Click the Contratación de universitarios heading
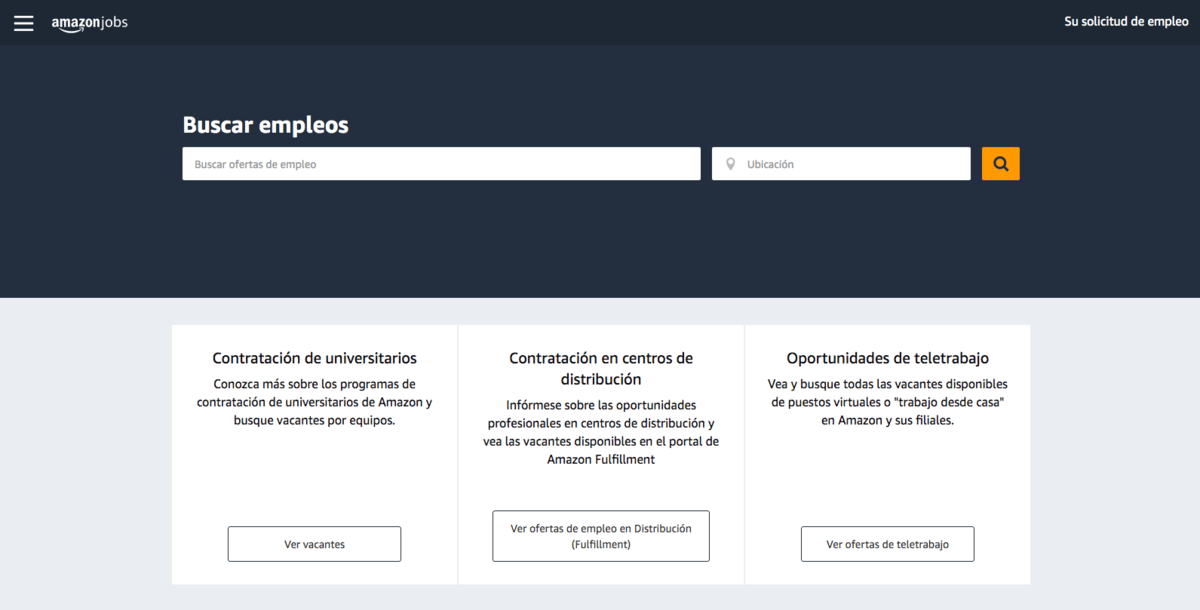 [x=315, y=358]
